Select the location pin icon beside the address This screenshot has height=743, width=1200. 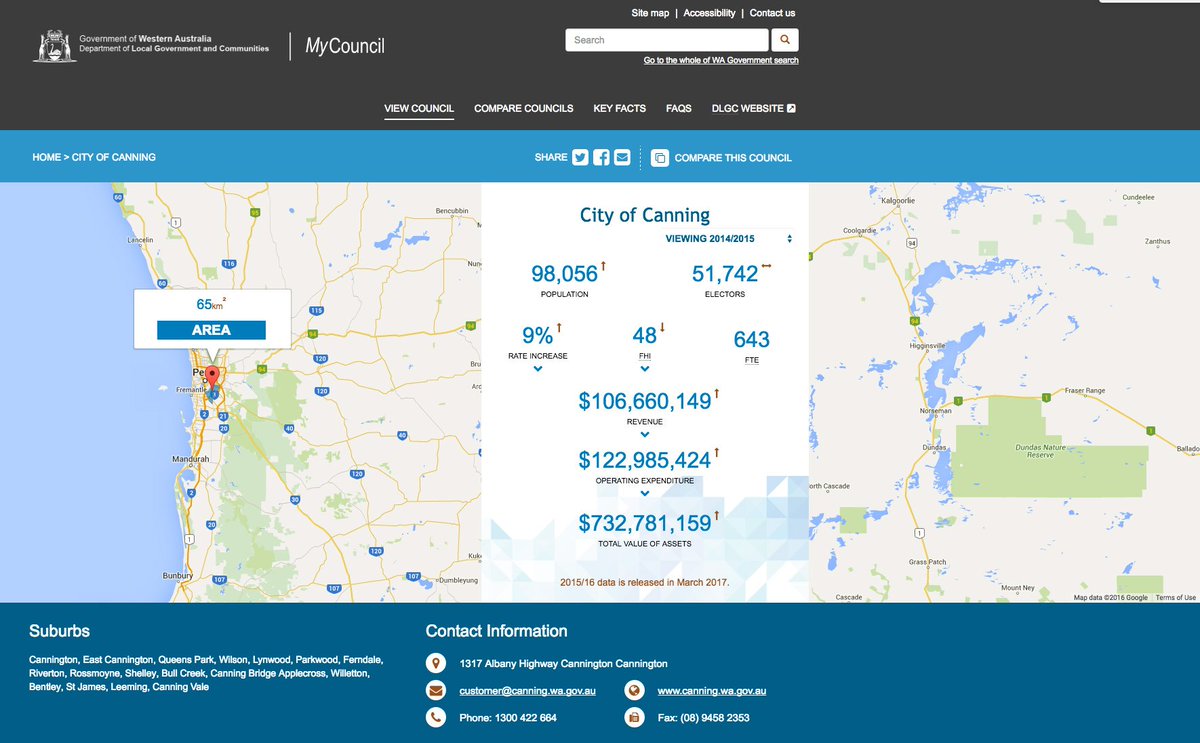pyautogui.click(x=436, y=663)
